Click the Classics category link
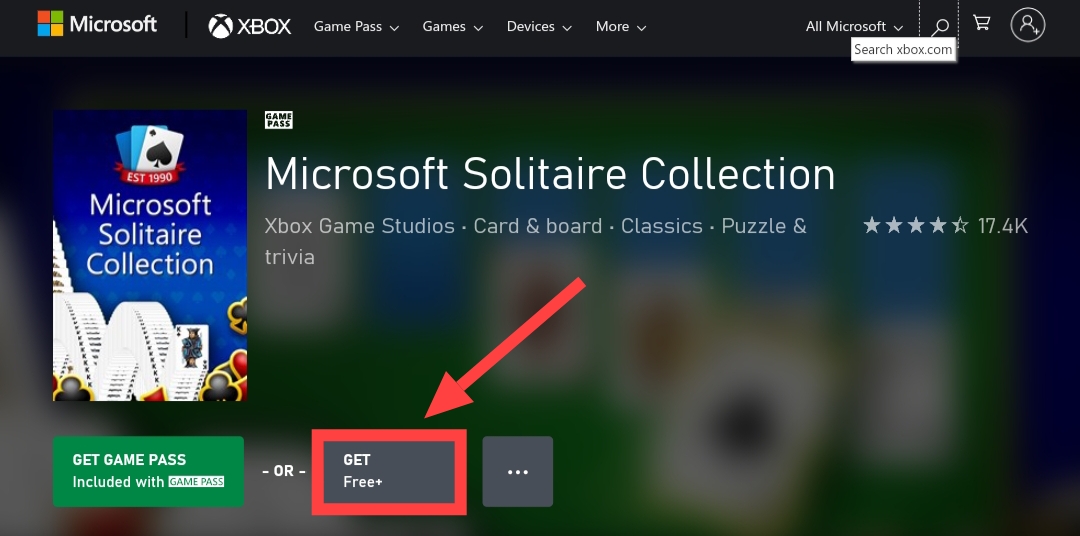 tap(662, 226)
